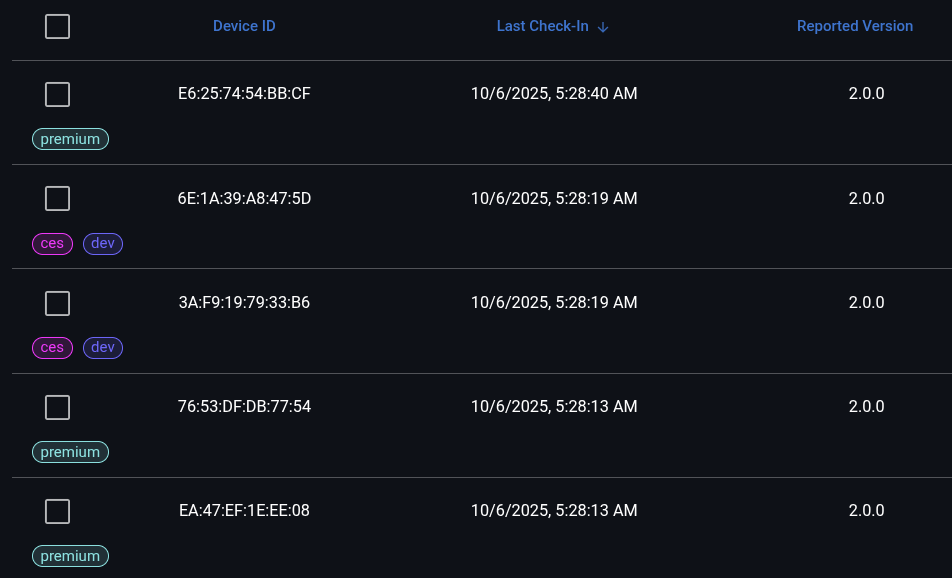Sort by the Reported Version column header
The width and height of the screenshot is (952, 578).
(854, 26)
